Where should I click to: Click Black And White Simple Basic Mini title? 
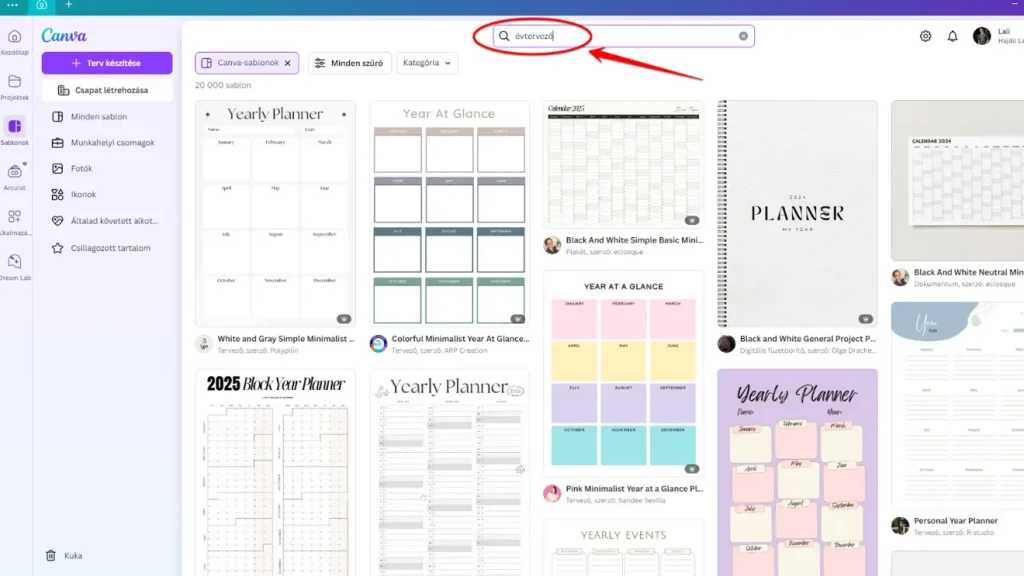point(634,240)
